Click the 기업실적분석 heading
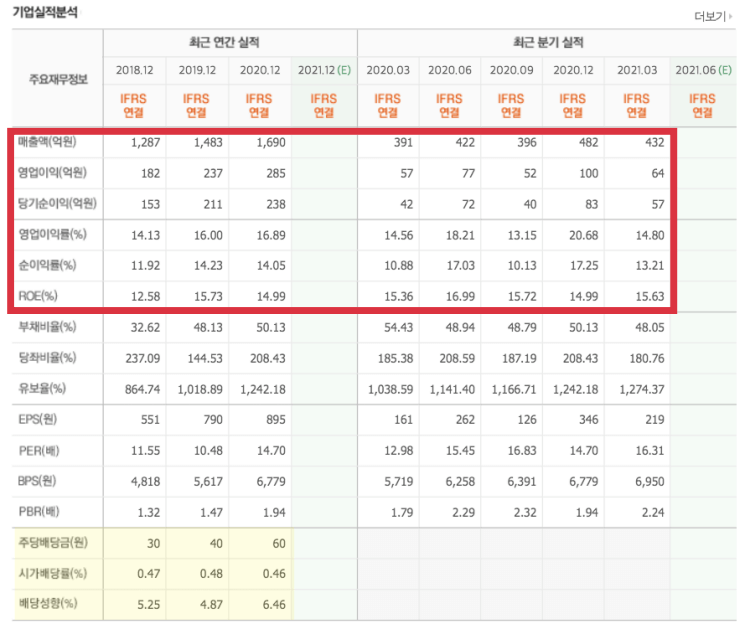Screen dimensions: 750x629 click(x=45, y=11)
